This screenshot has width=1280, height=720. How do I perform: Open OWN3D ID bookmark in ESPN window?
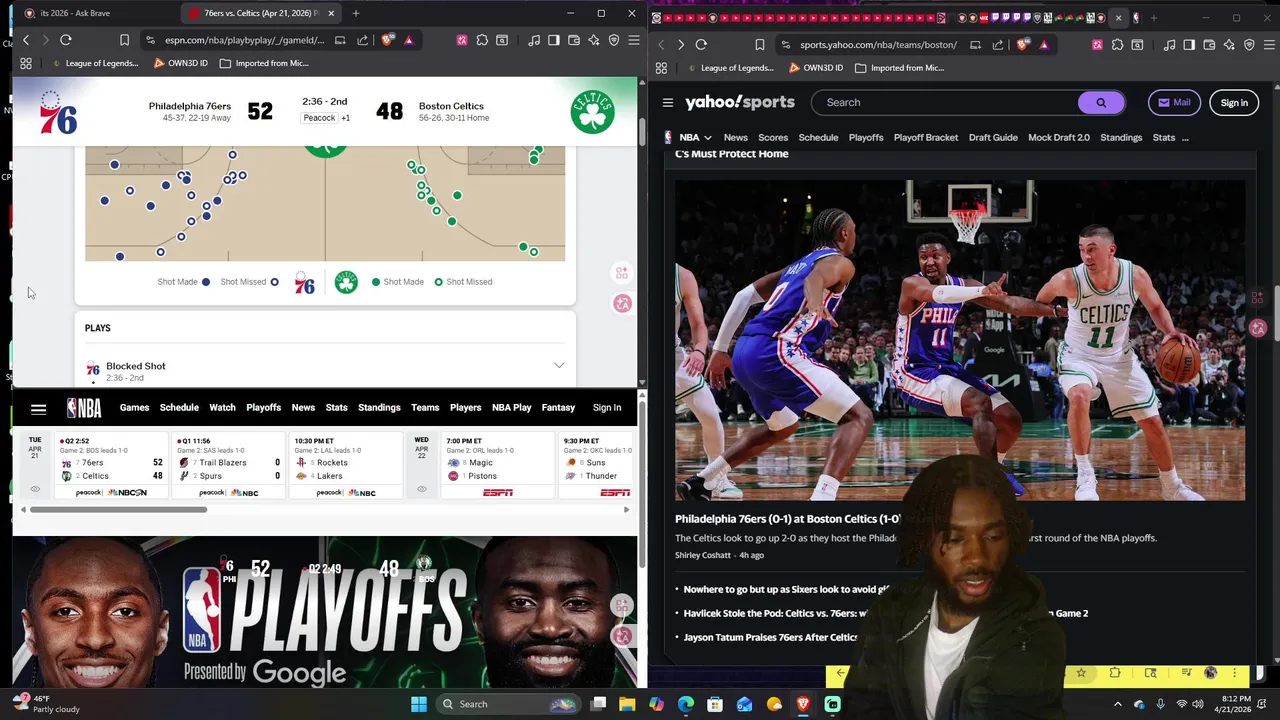point(180,63)
